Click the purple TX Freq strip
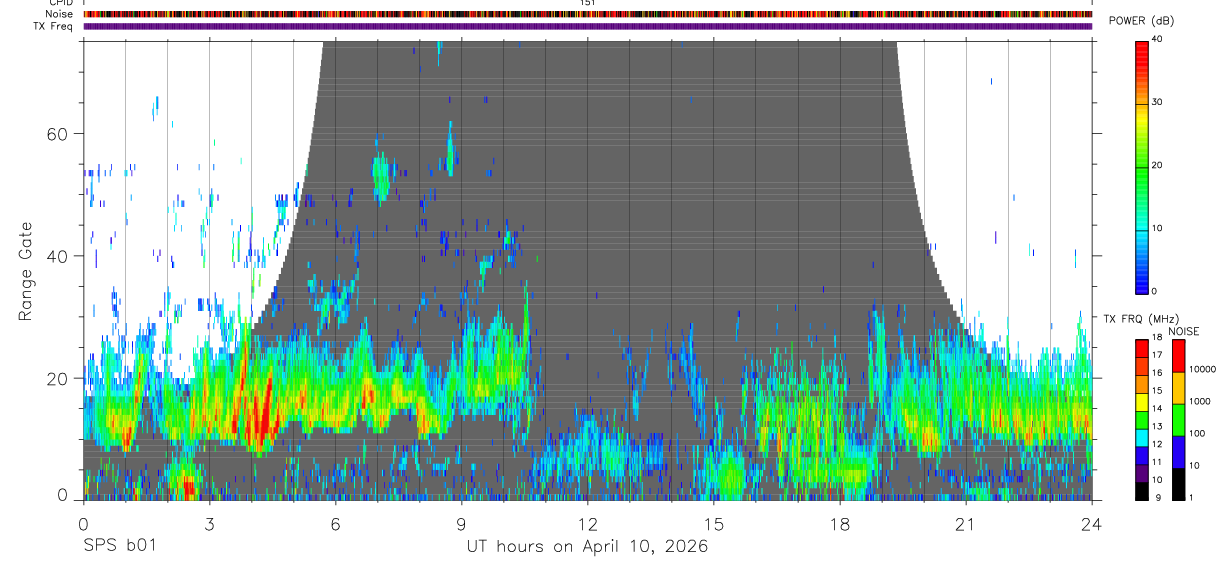This screenshot has height=567, width=1228. (588, 26)
